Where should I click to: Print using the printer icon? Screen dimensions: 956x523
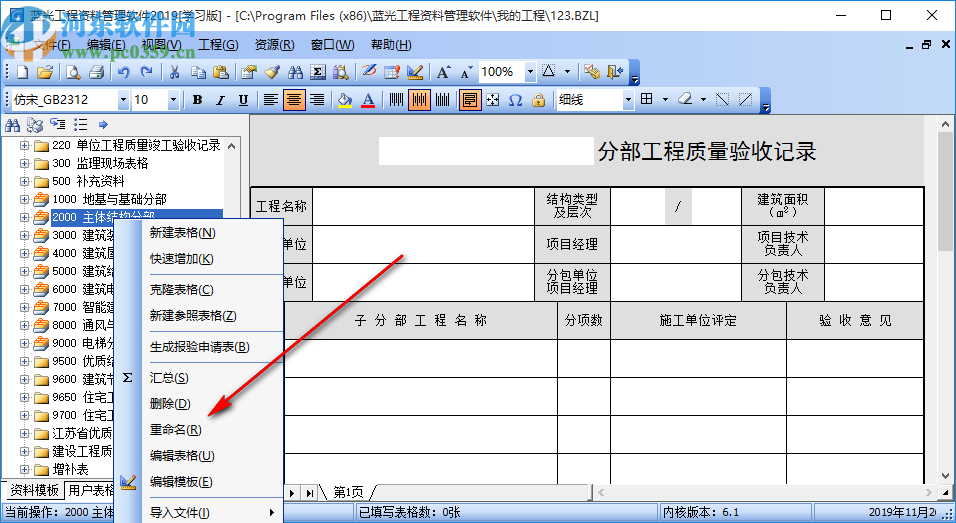tap(96, 72)
